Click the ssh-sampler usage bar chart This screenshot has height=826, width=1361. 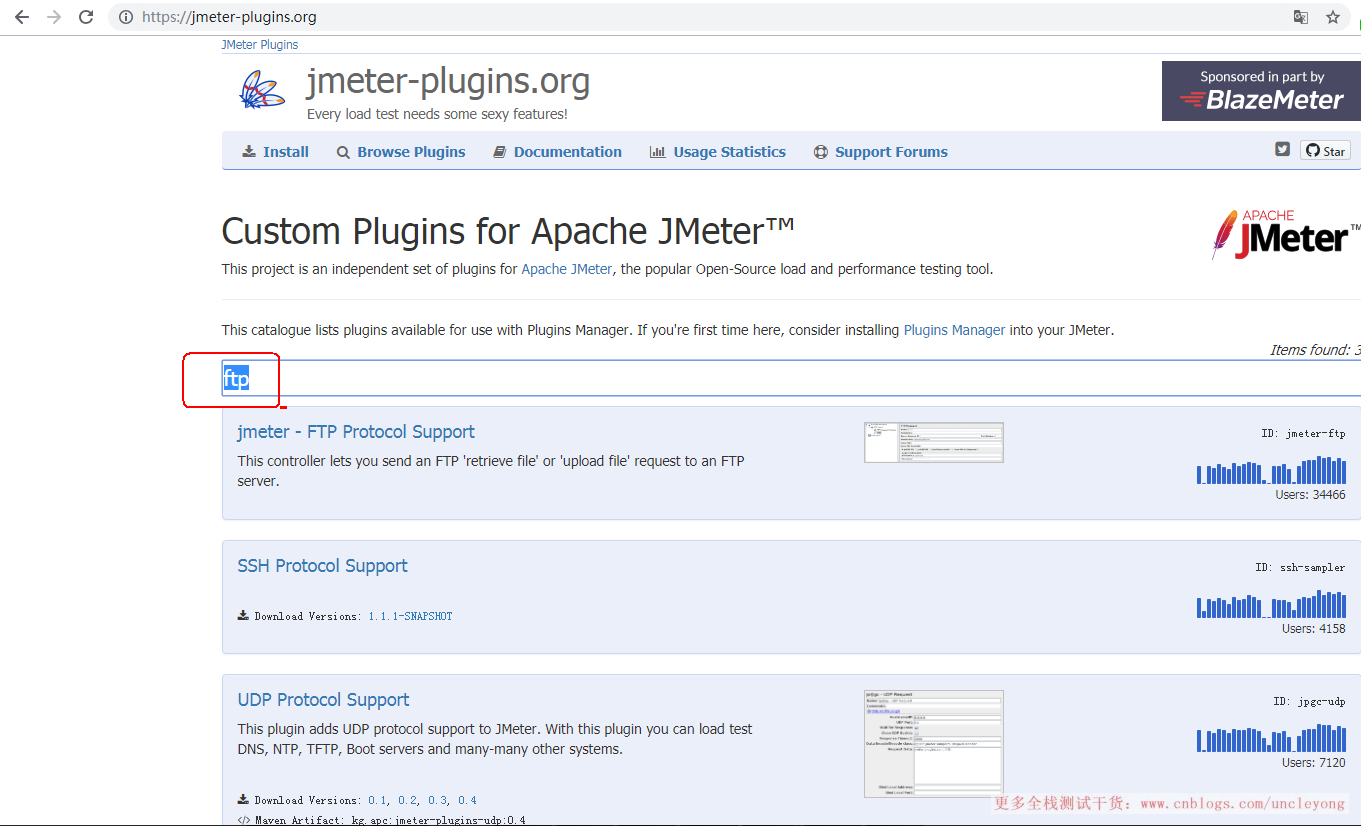(1271, 604)
